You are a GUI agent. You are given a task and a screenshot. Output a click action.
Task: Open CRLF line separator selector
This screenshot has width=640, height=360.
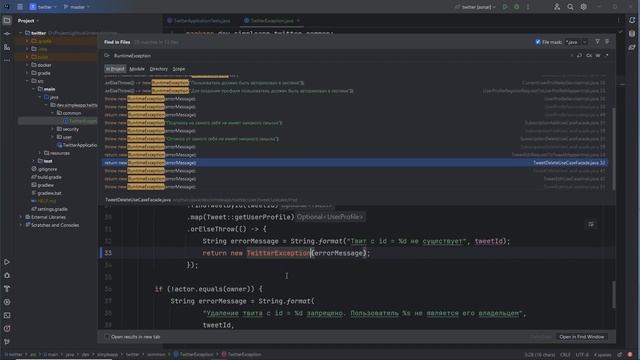tap(565, 354)
